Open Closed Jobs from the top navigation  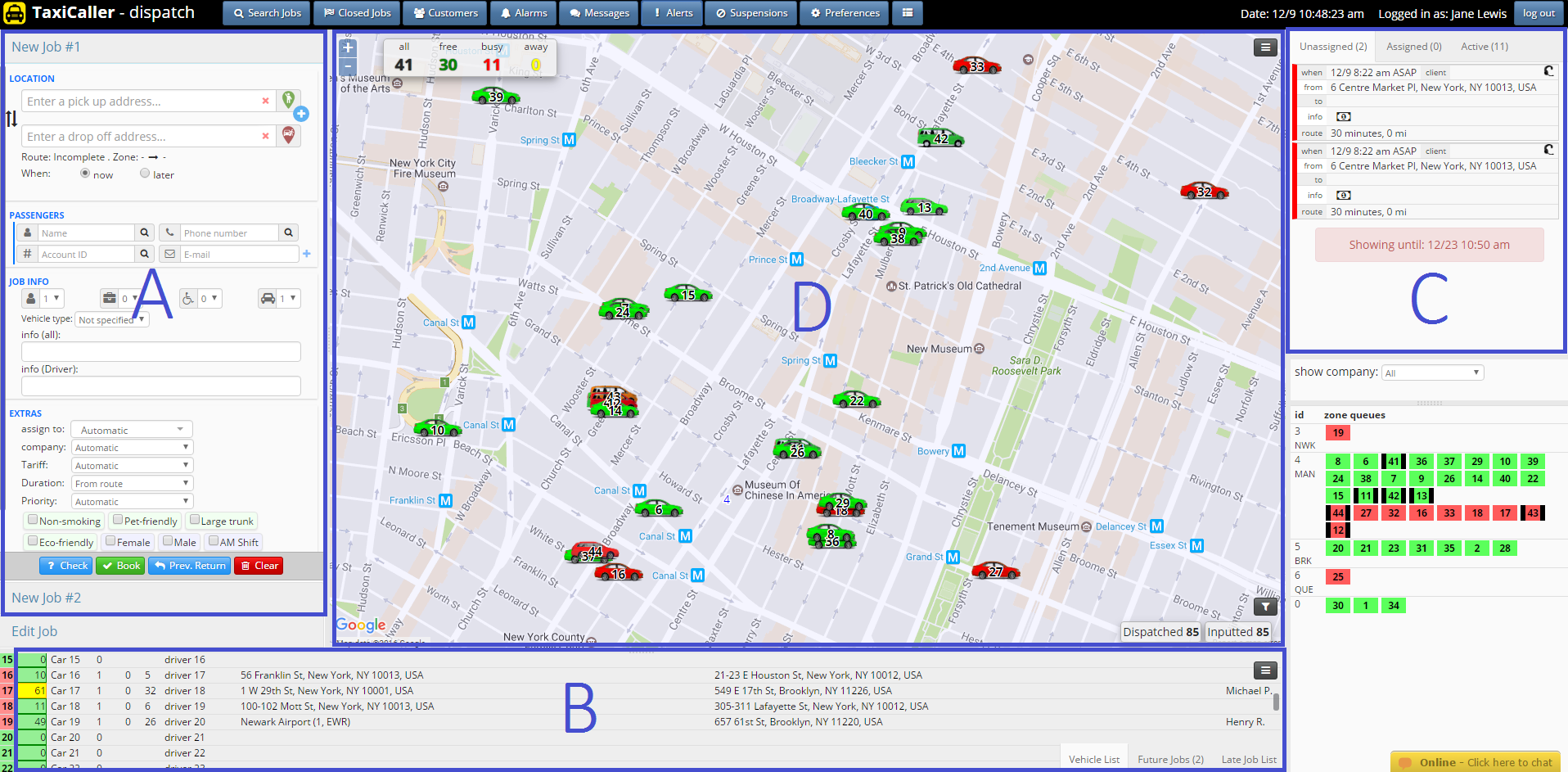[x=356, y=13]
